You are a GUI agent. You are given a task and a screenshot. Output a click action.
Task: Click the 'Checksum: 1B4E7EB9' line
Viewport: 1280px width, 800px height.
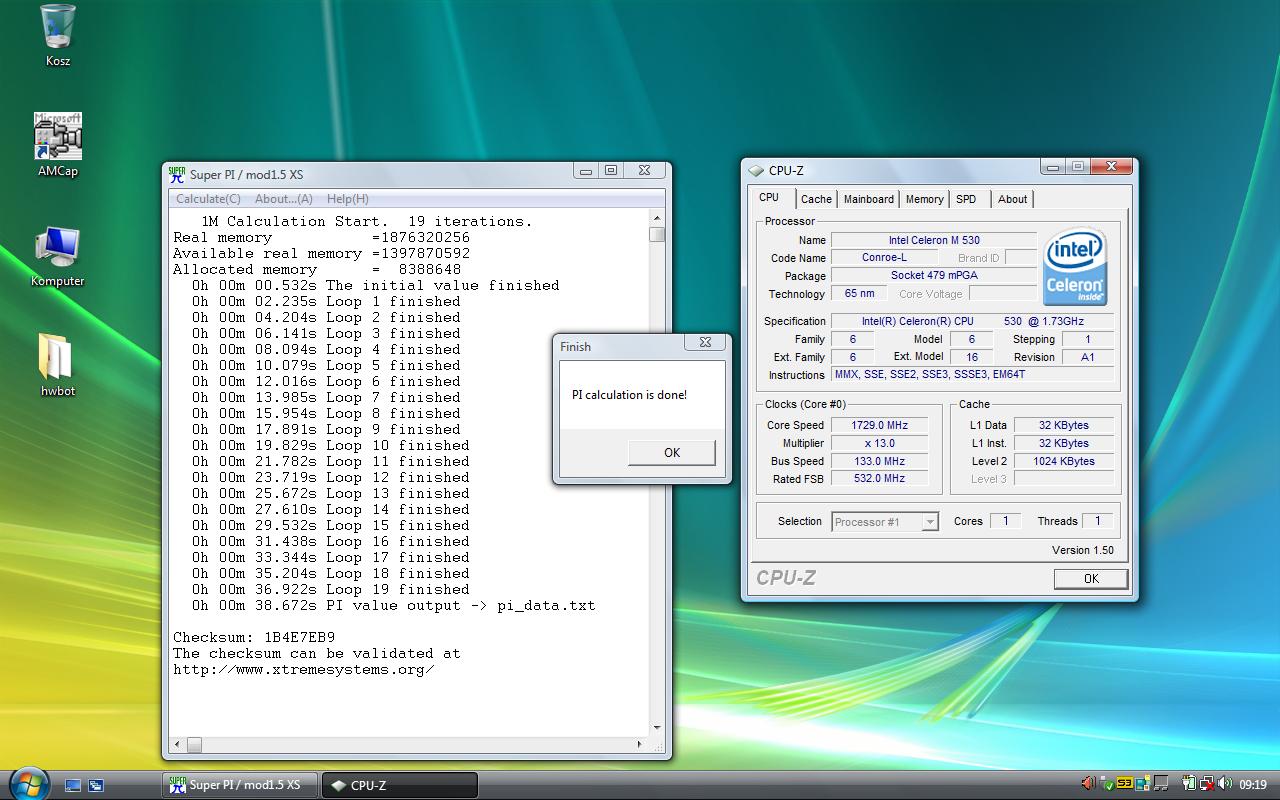click(254, 637)
